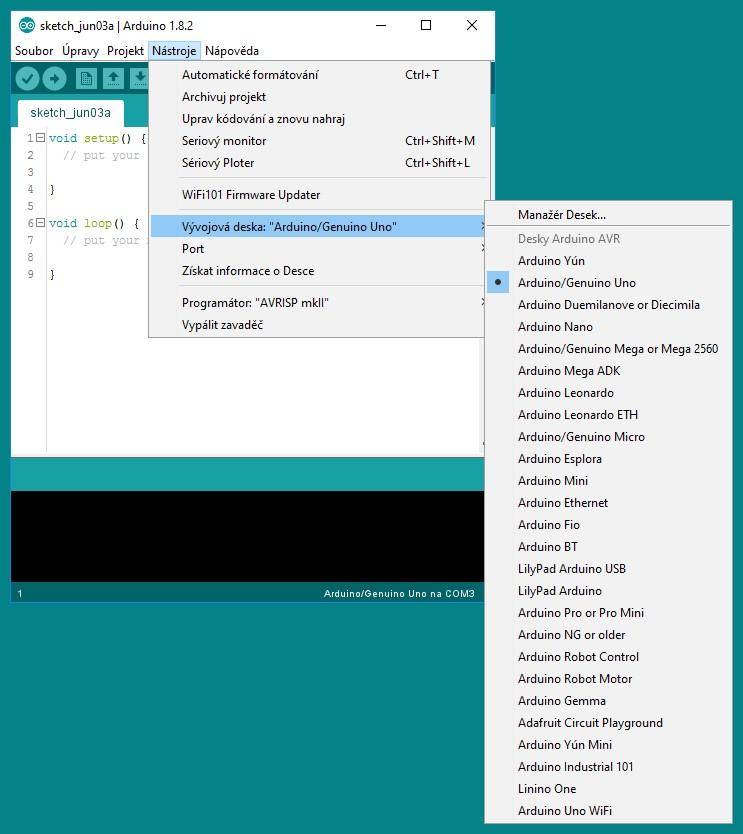Screen dimensions: 743x834
Task: Click code line 'void loop()'
Action: [x=94, y=223]
